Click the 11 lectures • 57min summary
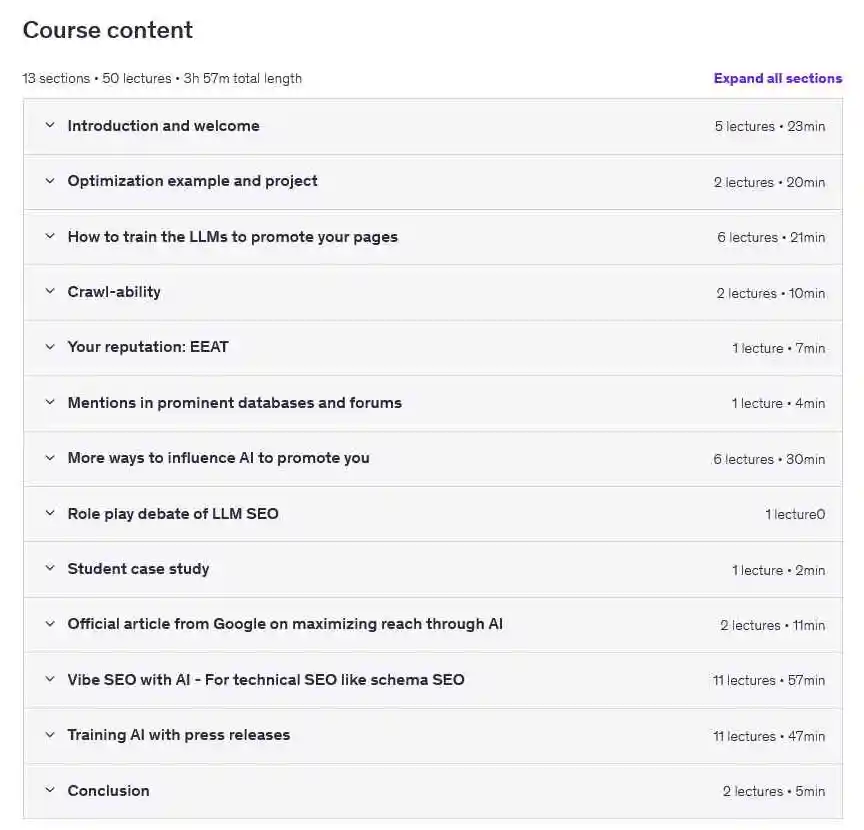The width and height of the screenshot is (864, 830). coord(769,680)
